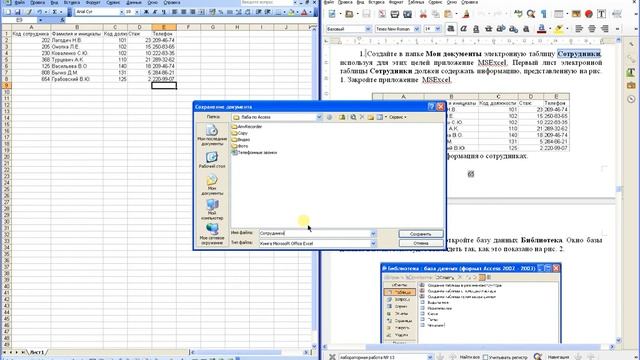Click Name Box showing E9
Image resolution: width=640 pixels, height=360 pixels.
20,20
